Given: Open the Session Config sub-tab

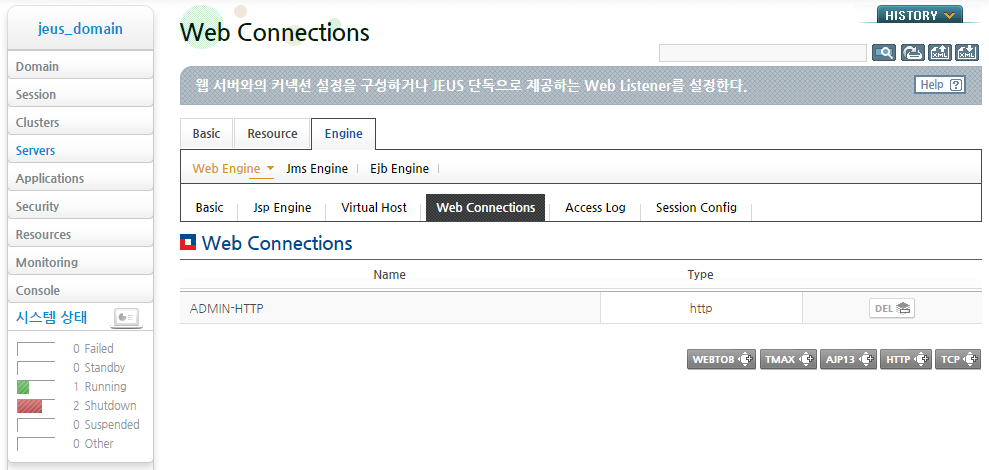Looking at the screenshot, I should [x=696, y=208].
